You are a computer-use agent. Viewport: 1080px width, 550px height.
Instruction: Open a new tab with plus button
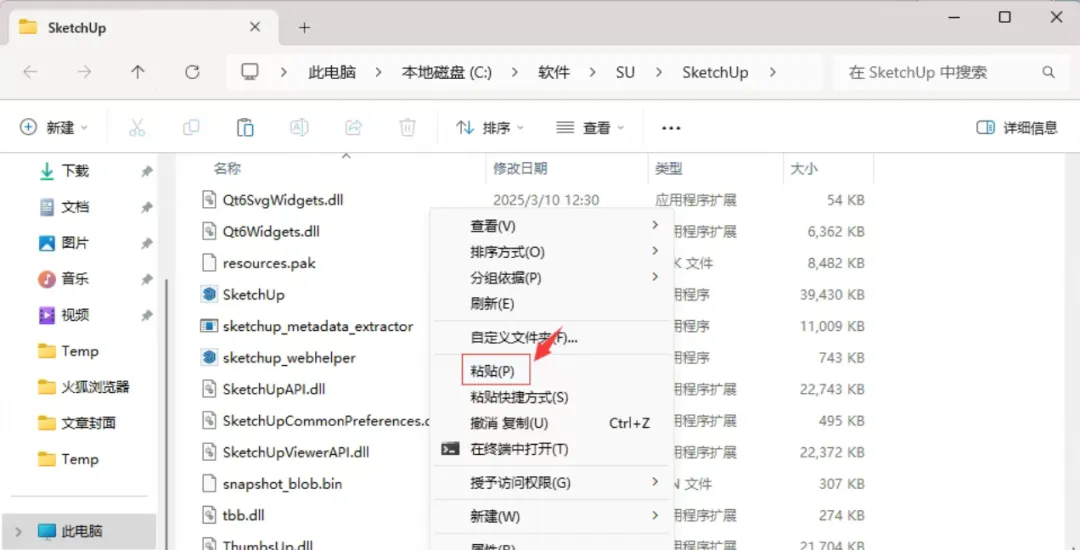pyautogui.click(x=304, y=28)
